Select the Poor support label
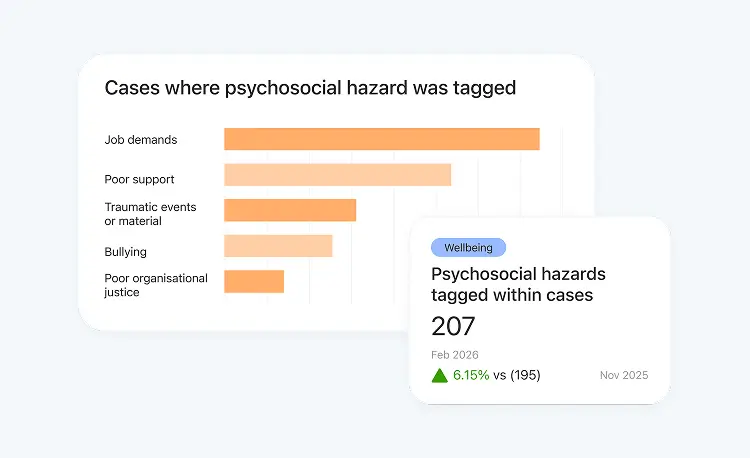This screenshot has height=458, width=750. point(139,179)
